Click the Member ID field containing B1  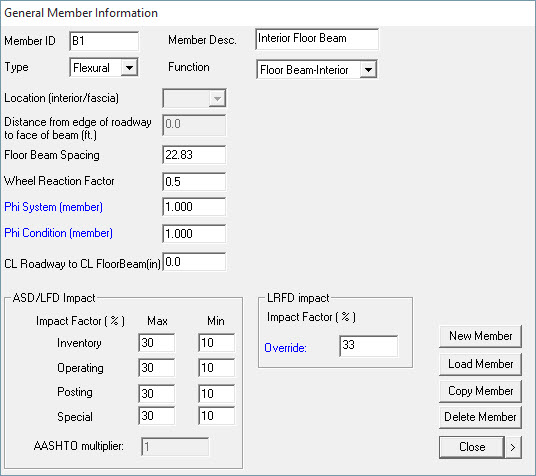(x=104, y=41)
